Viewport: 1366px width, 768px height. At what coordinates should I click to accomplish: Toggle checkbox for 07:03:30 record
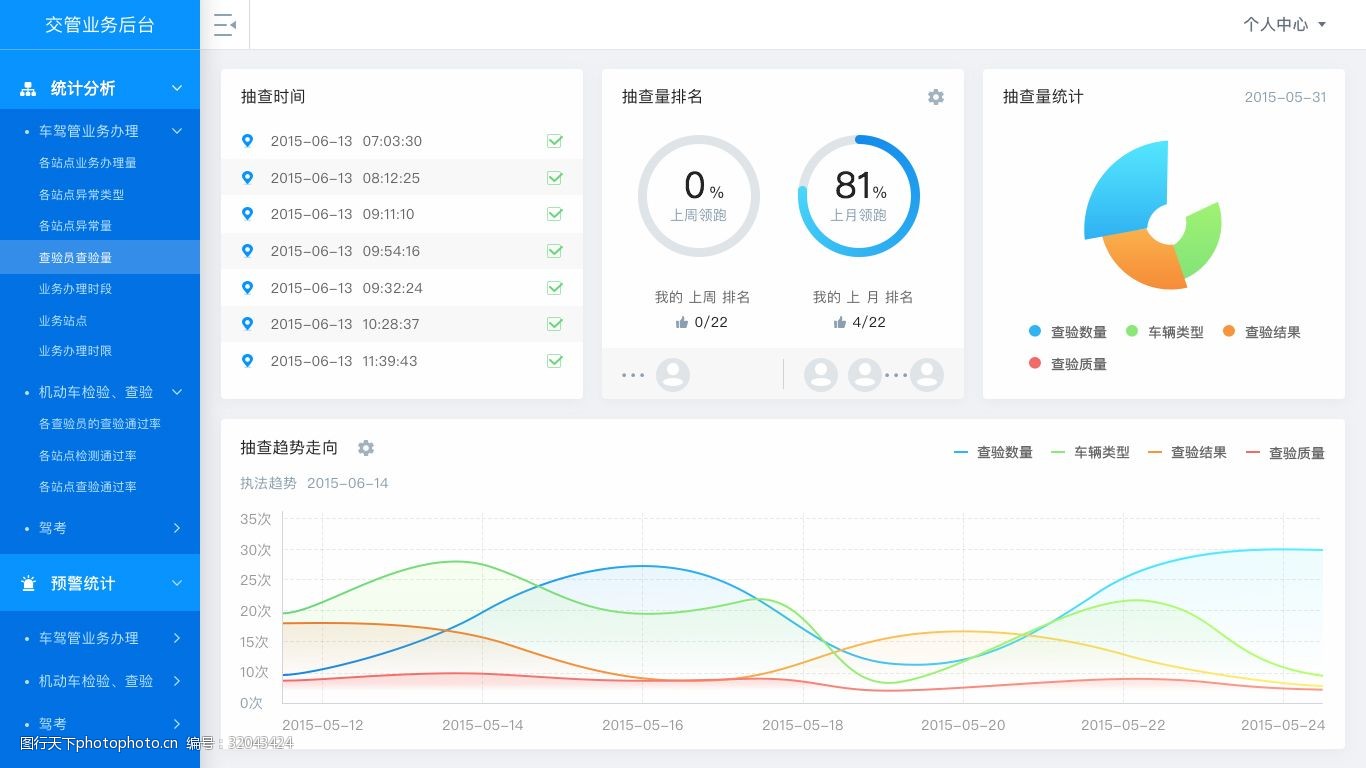555,141
